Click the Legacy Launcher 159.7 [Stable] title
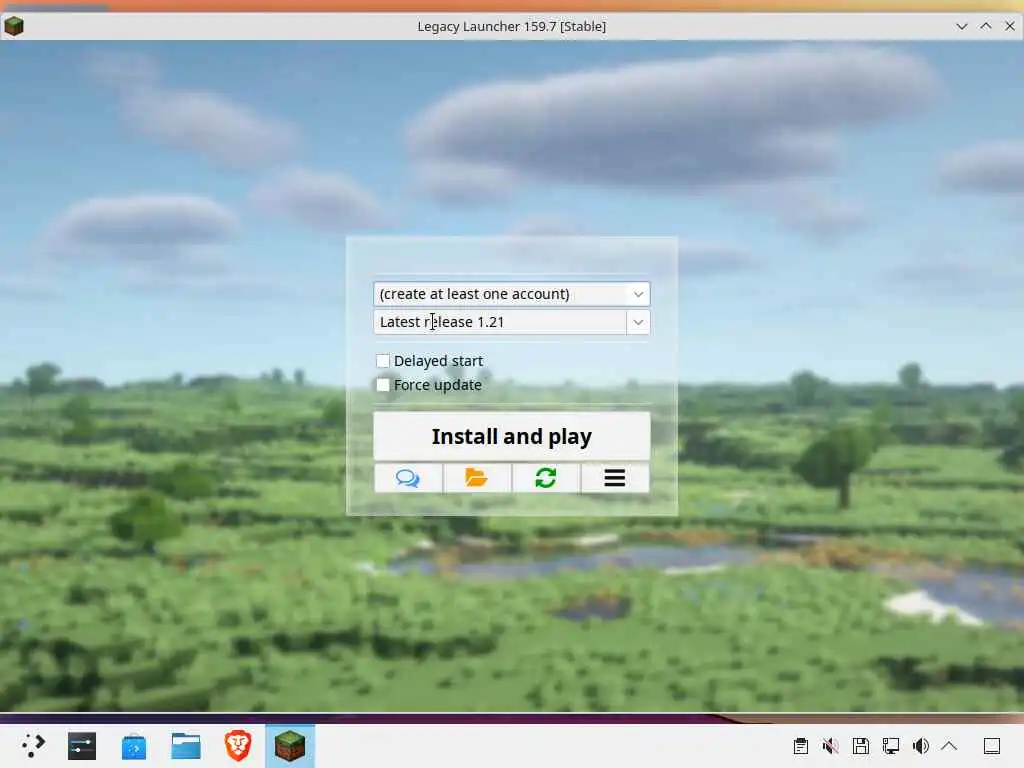Screen dimensions: 1024x768 click(x=512, y=27)
